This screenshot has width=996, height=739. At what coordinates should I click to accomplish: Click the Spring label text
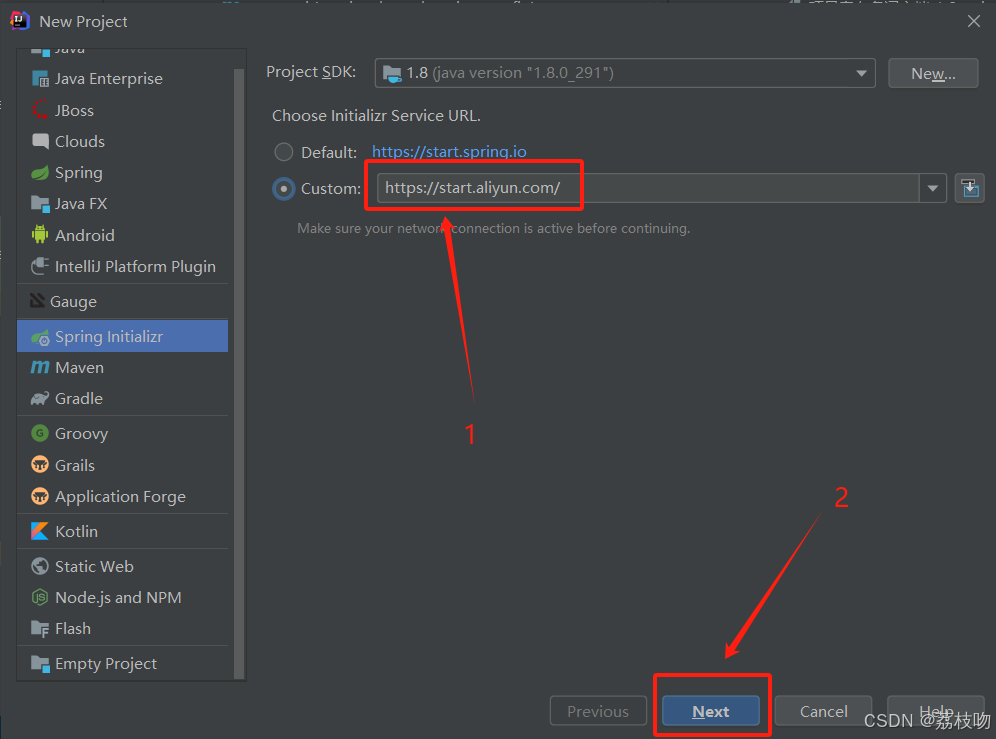point(78,173)
